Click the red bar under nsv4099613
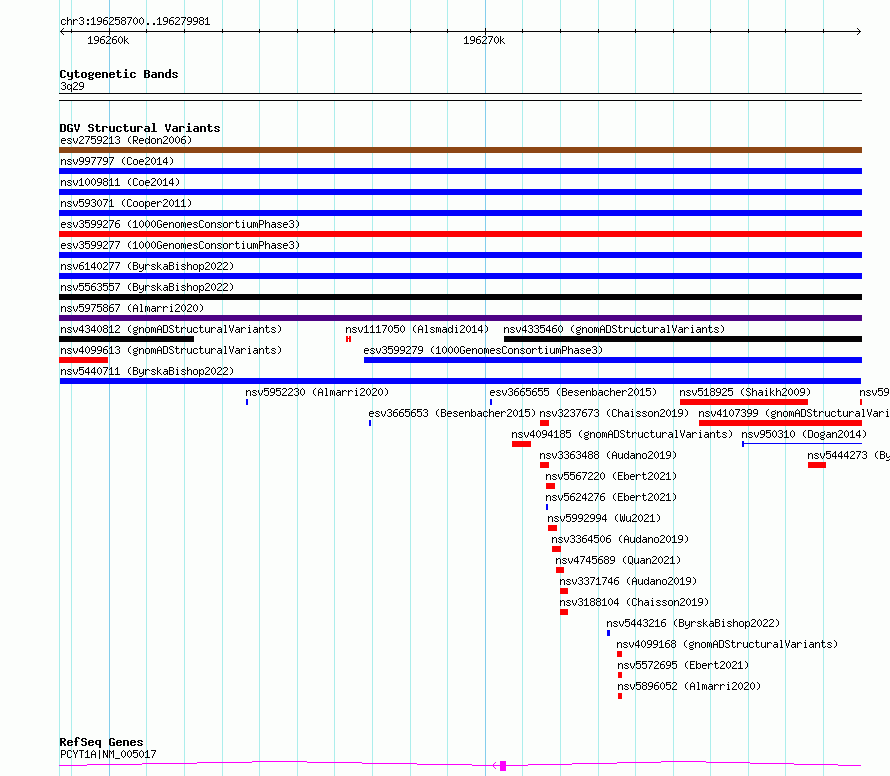This screenshot has width=890, height=776. 83,360
